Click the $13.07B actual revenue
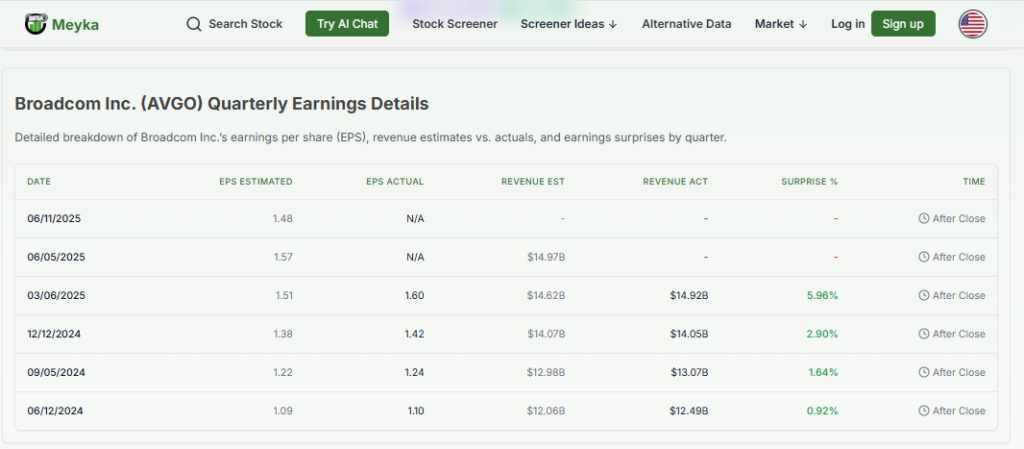This screenshot has width=1024, height=449. tap(690, 373)
